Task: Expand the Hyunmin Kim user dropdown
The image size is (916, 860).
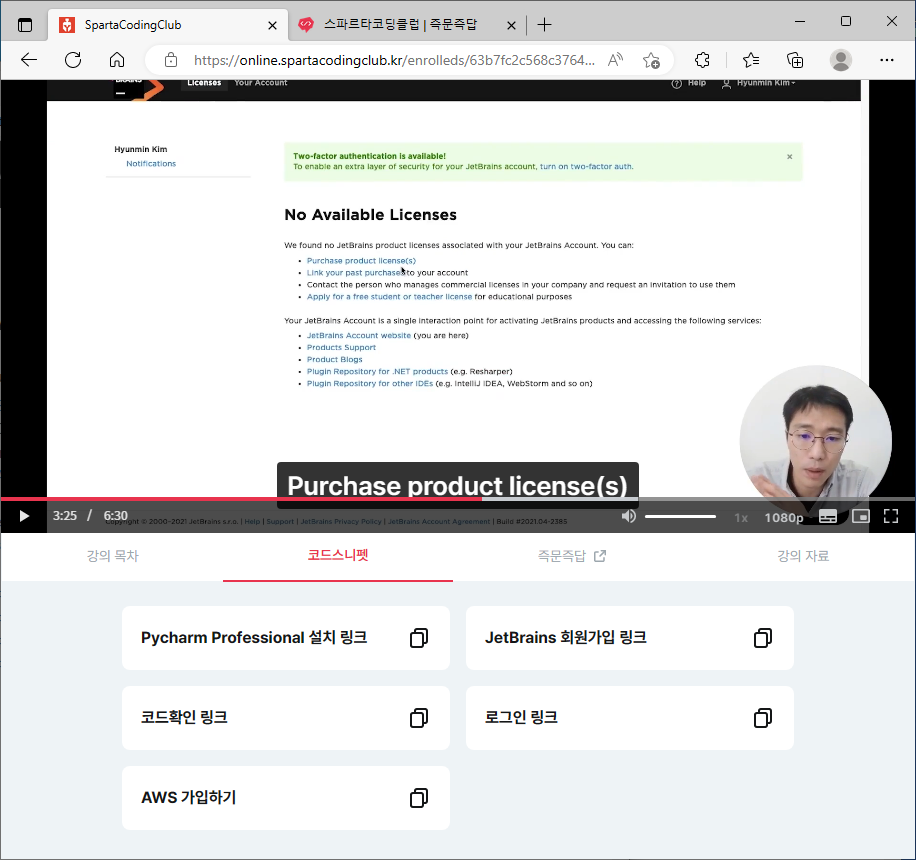Action: click(758, 83)
